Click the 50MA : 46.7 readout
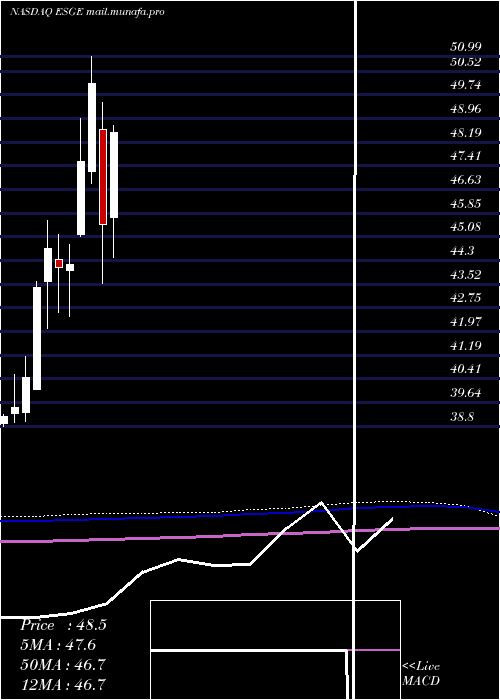This screenshot has height=700, width=500. (63, 665)
